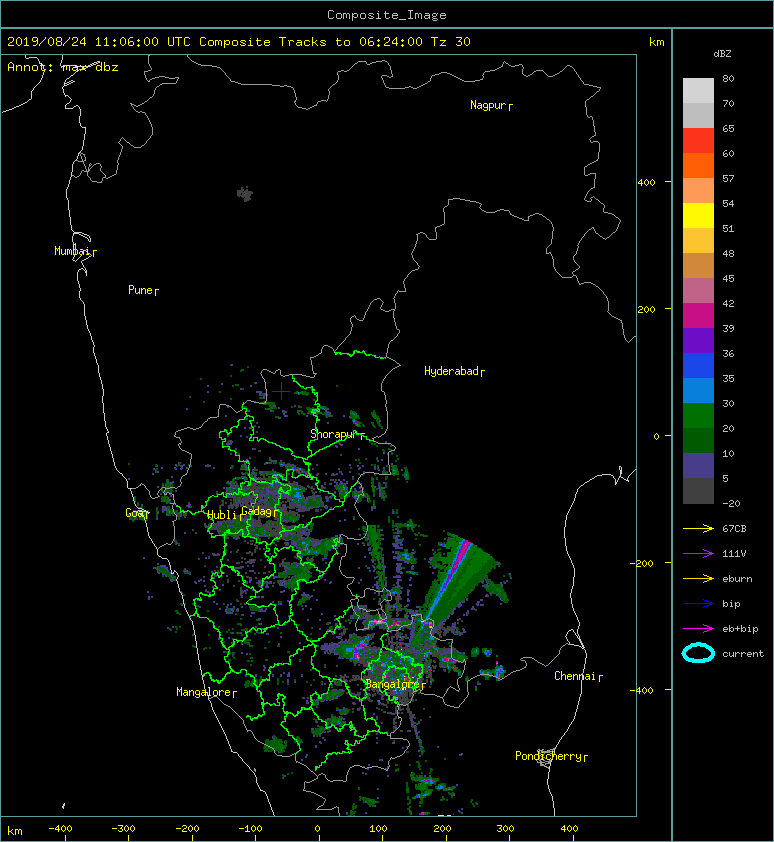The image size is (774, 842).
Task: Click the eburn arrow legend icon
Action: [x=698, y=578]
